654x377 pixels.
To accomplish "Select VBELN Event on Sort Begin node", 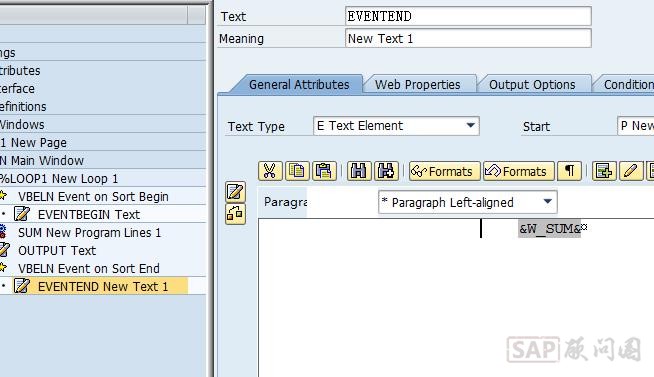I will [93, 197].
